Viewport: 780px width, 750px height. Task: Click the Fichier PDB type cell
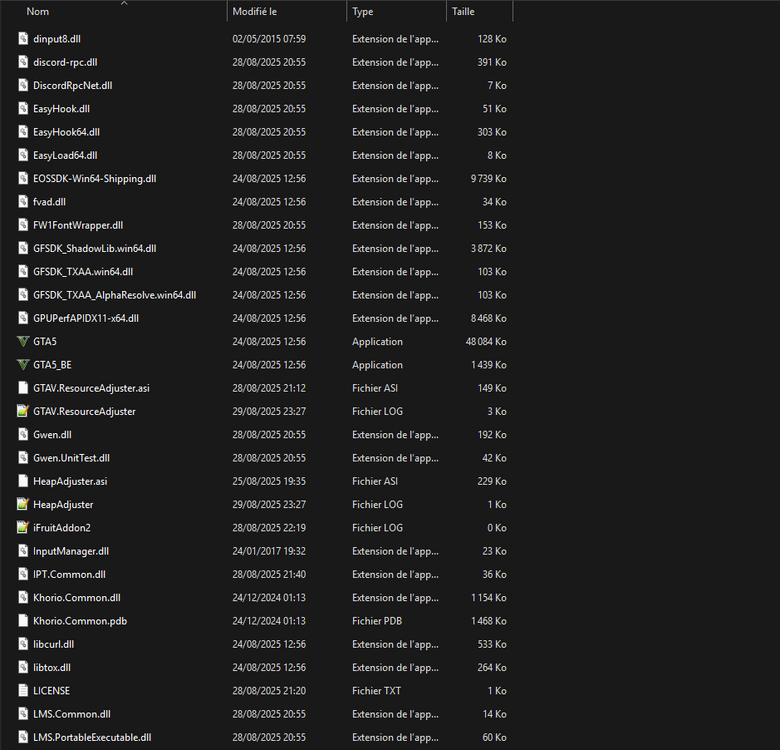pyautogui.click(x=377, y=621)
